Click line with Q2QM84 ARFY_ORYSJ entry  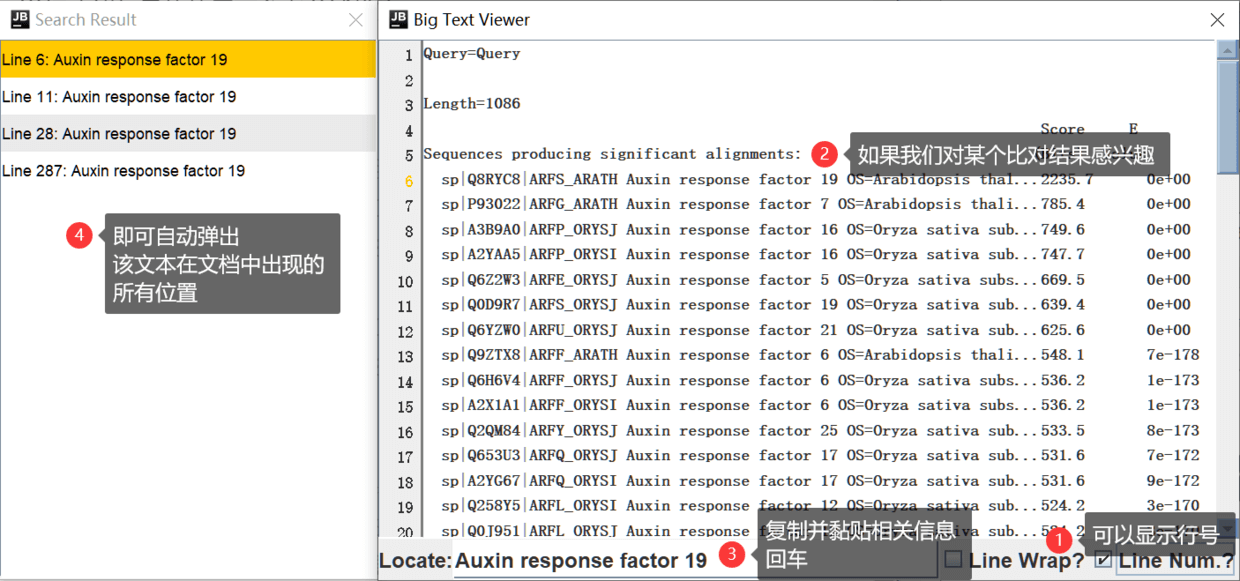[x=820, y=431]
